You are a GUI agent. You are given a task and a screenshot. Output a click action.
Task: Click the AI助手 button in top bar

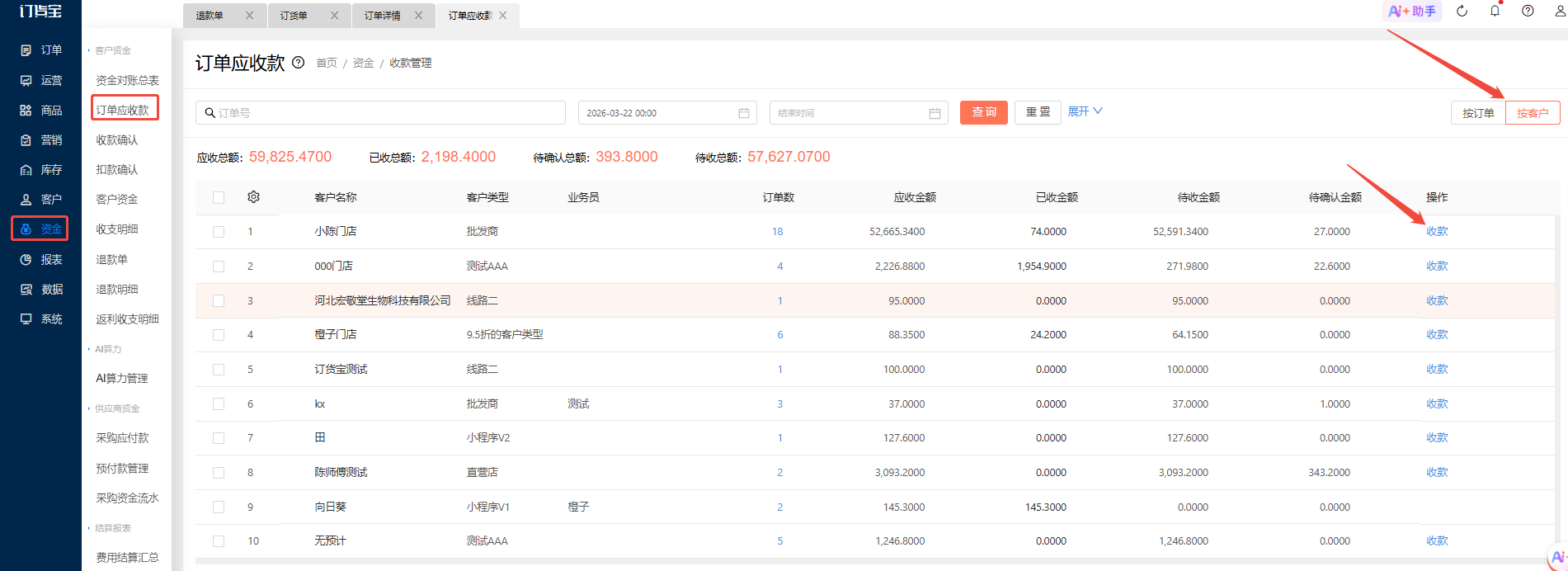(x=1412, y=11)
